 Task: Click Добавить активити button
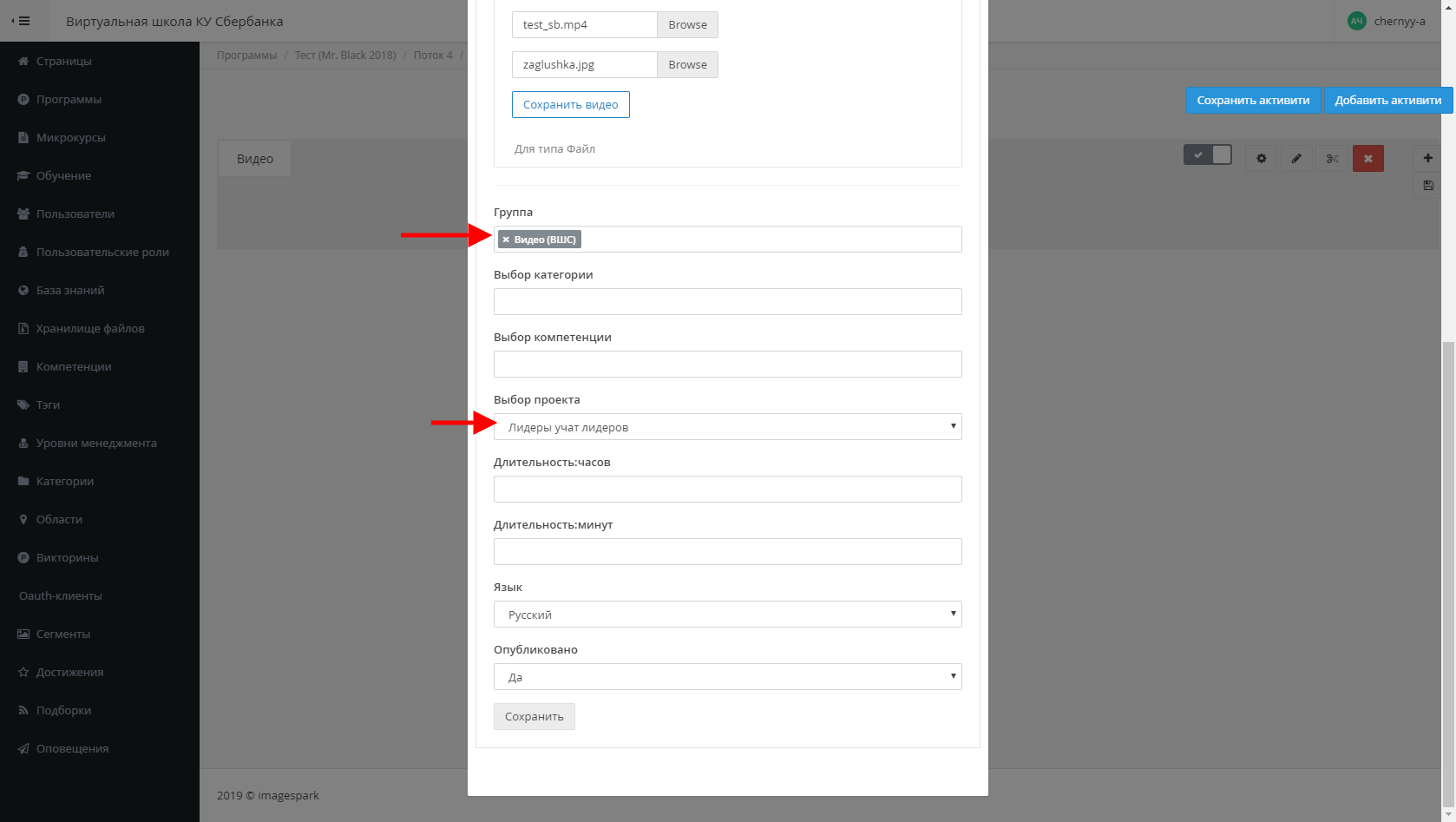[x=1388, y=100]
